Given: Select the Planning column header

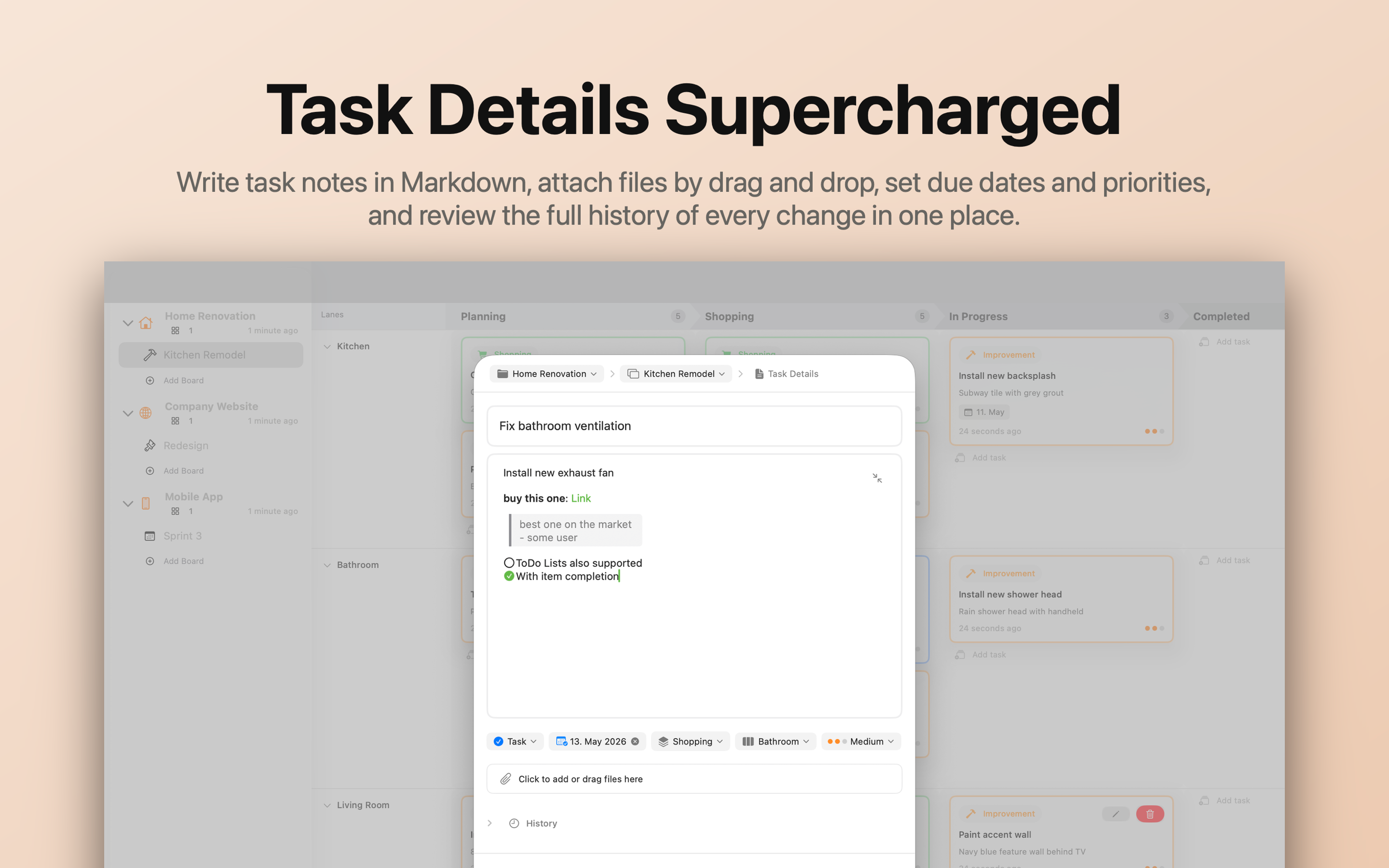Looking at the screenshot, I should (x=483, y=316).
